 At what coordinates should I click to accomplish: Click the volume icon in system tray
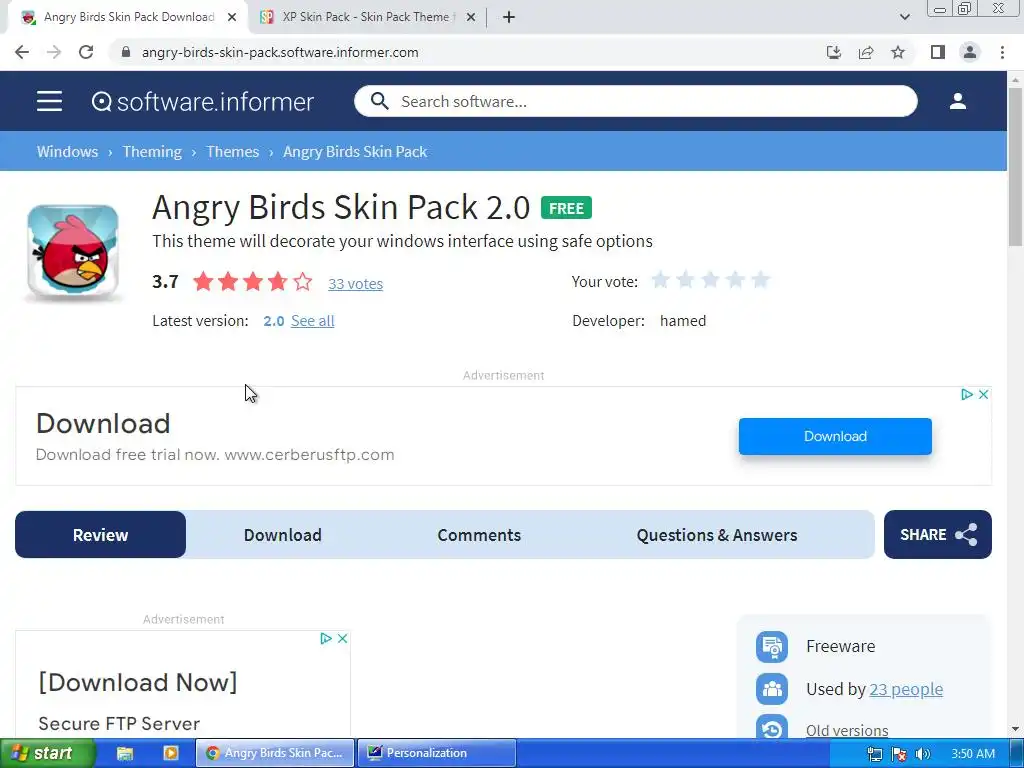coord(922,754)
